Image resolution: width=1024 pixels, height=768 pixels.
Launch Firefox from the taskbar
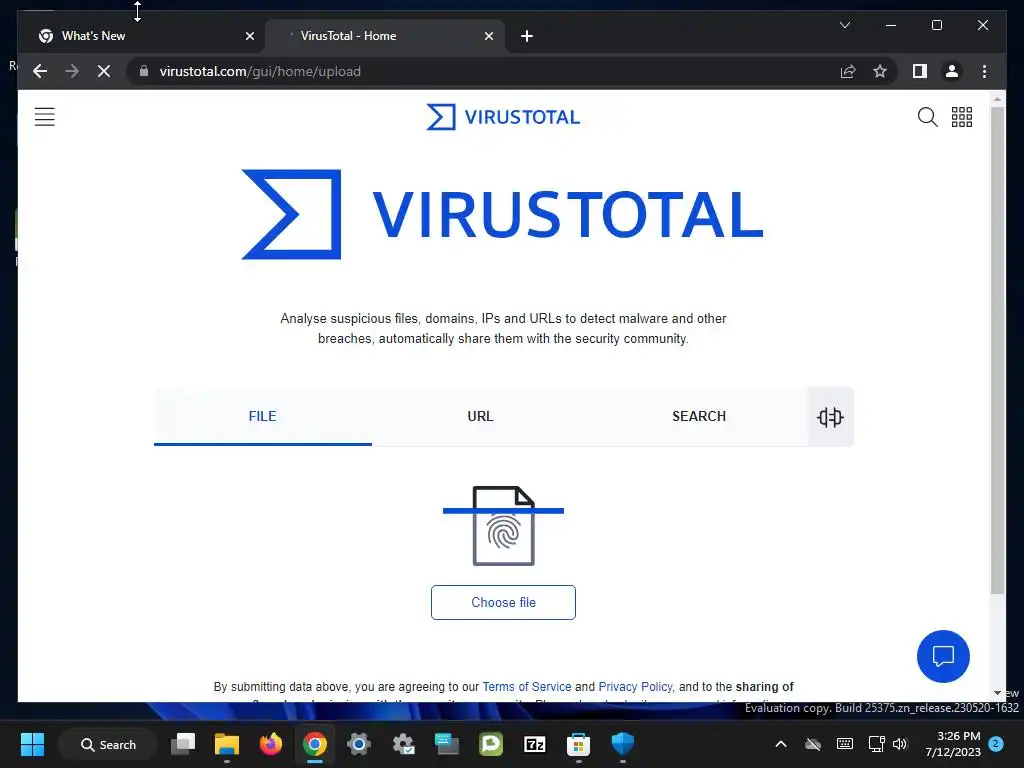pos(271,744)
